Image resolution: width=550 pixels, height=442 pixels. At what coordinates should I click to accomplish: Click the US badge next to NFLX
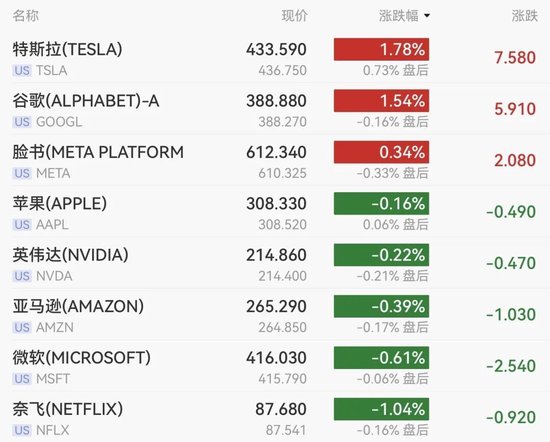point(22,430)
